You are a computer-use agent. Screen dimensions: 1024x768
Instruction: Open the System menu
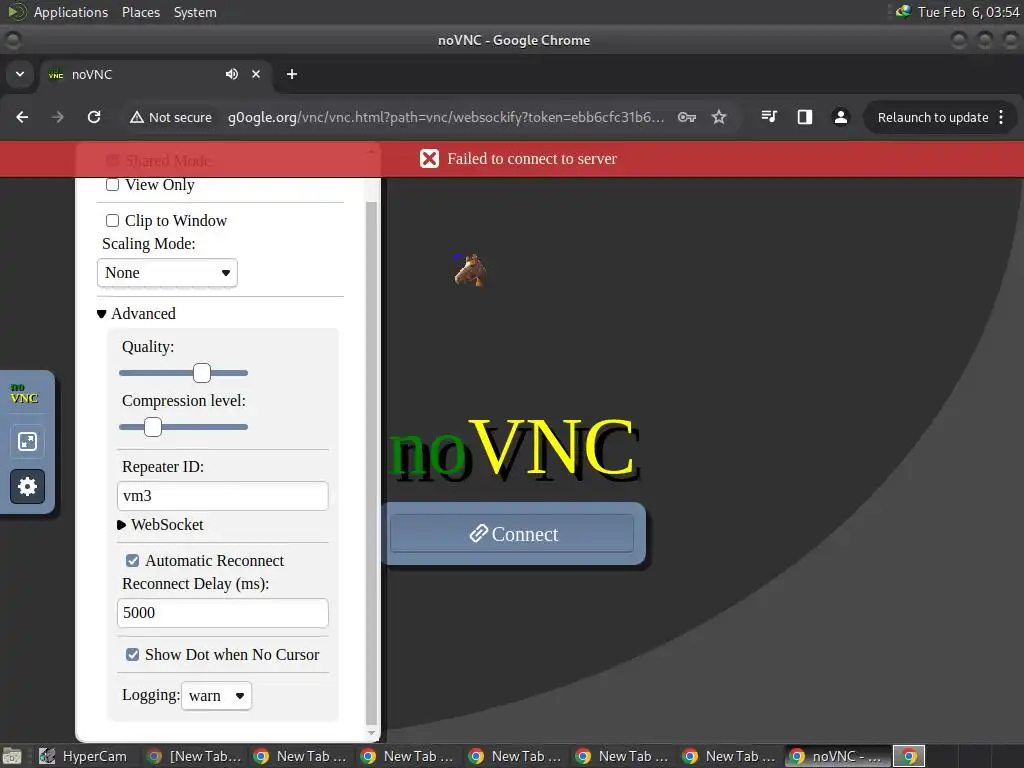point(195,12)
